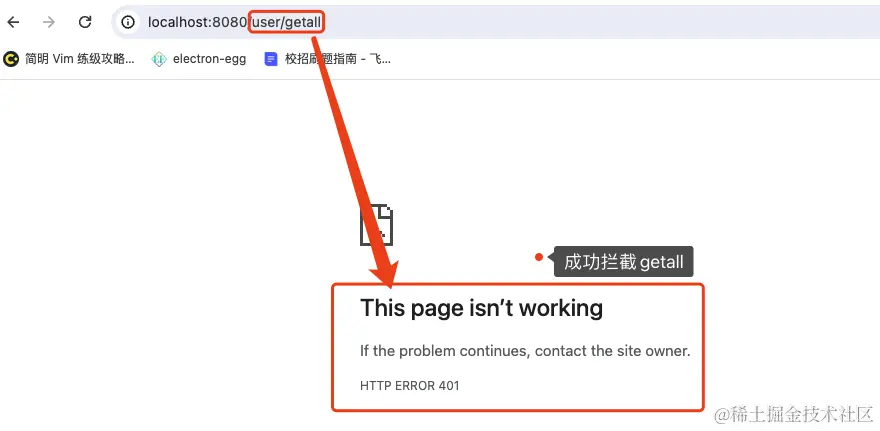Click the broken page document icon
The height and width of the screenshot is (431, 880).
pyautogui.click(x=376, y=224)
